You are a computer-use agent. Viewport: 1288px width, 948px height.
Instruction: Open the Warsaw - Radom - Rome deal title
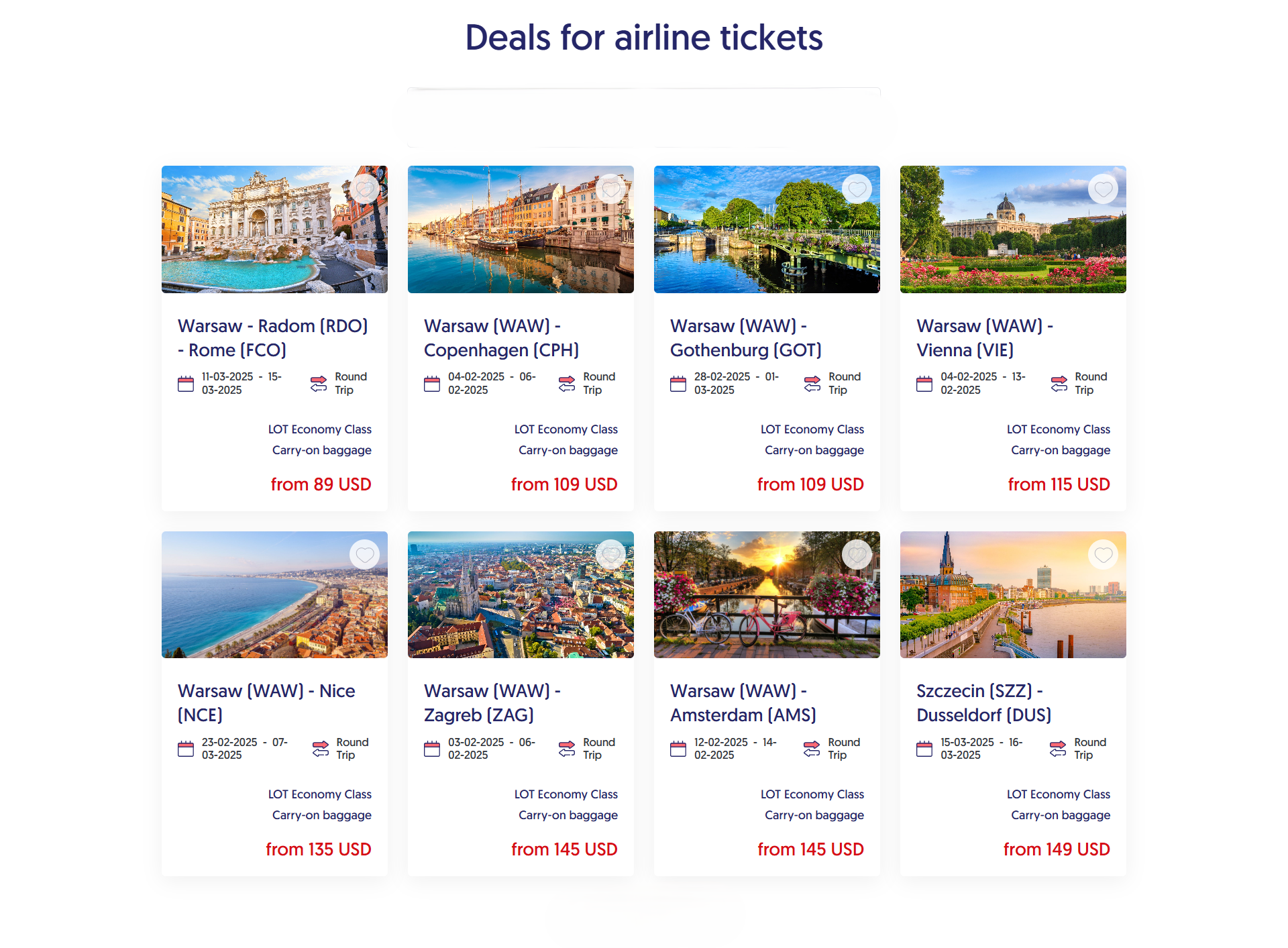pyautogui.click(x=272, y=338)
